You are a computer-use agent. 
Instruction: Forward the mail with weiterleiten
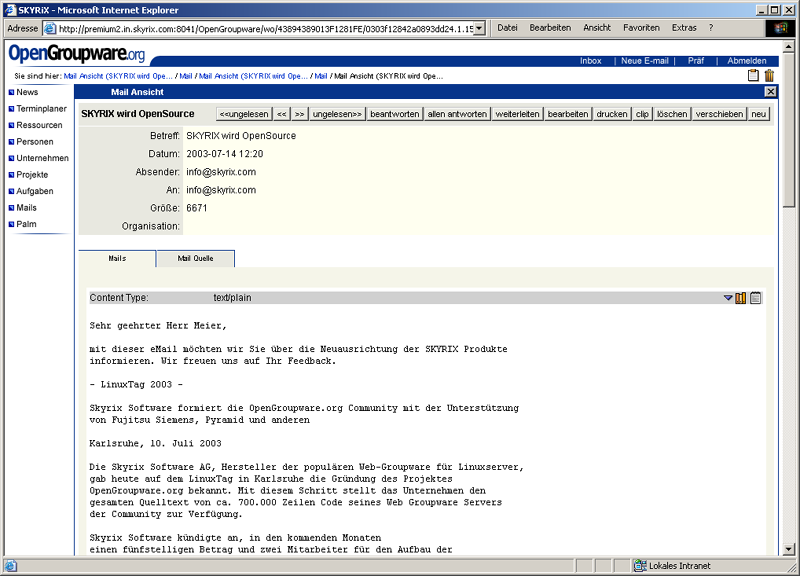pos(517,114)
